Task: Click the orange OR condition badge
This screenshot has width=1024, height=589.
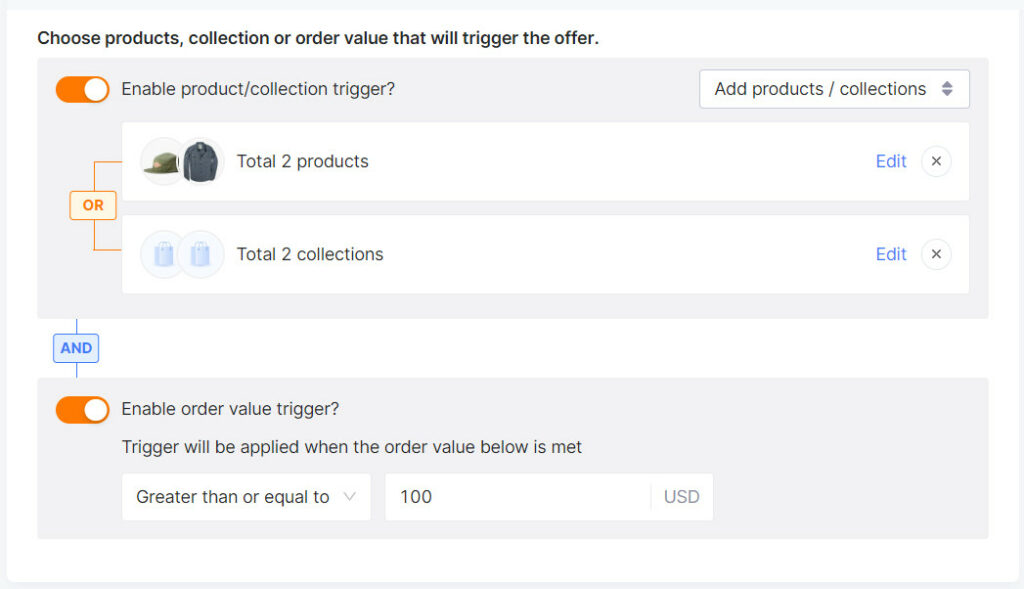Action: tap(93, 205)
